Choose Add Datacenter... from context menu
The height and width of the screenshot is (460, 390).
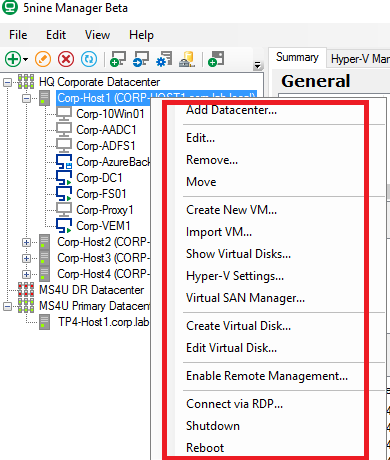click(231, 110)
